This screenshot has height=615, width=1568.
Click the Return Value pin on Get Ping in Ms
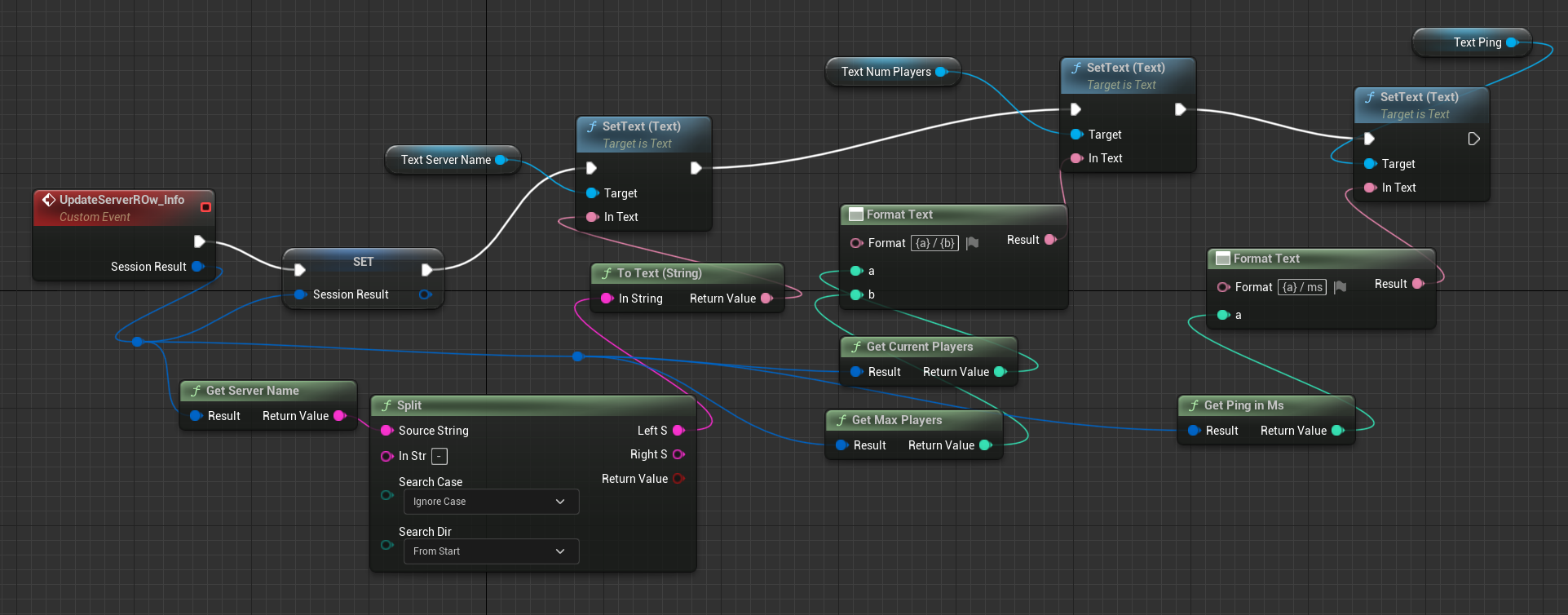click(x=1337, y=431)
